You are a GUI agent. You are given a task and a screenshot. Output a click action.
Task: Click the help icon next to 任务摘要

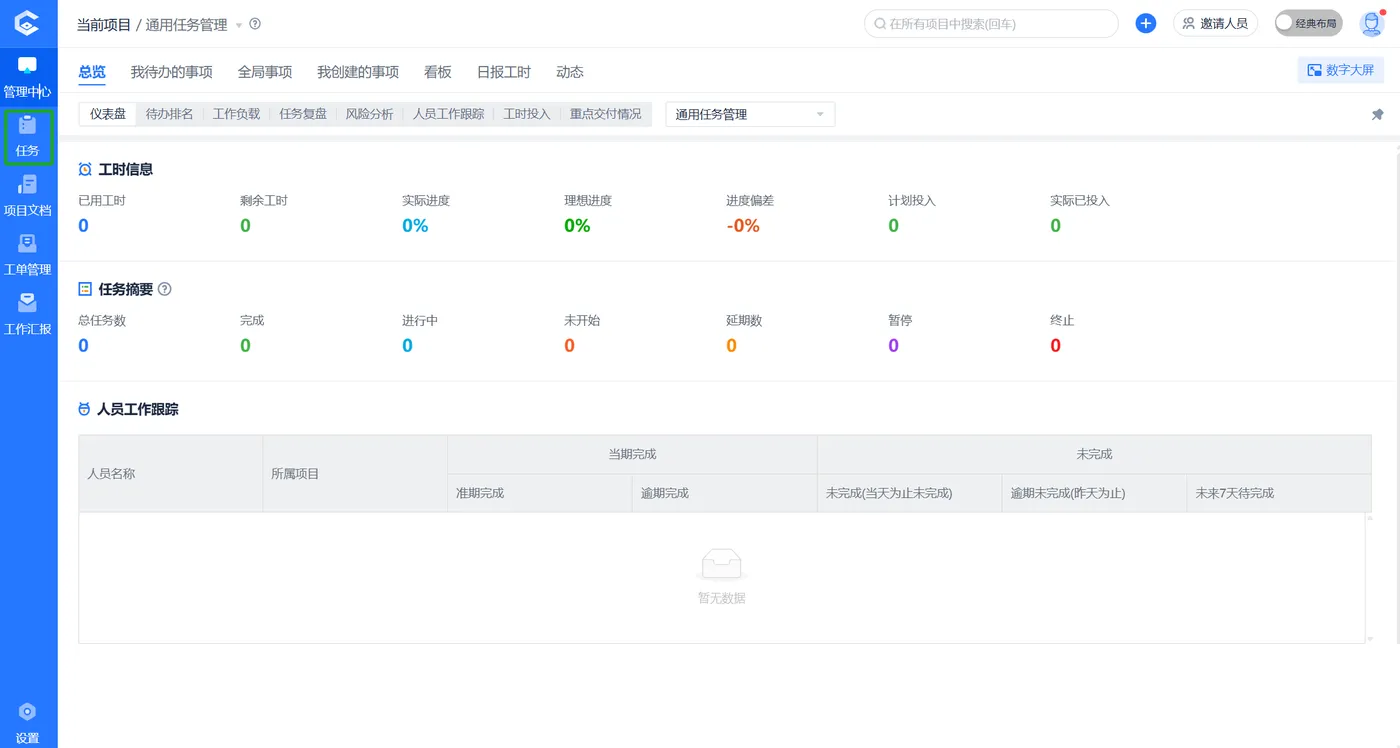163,289
